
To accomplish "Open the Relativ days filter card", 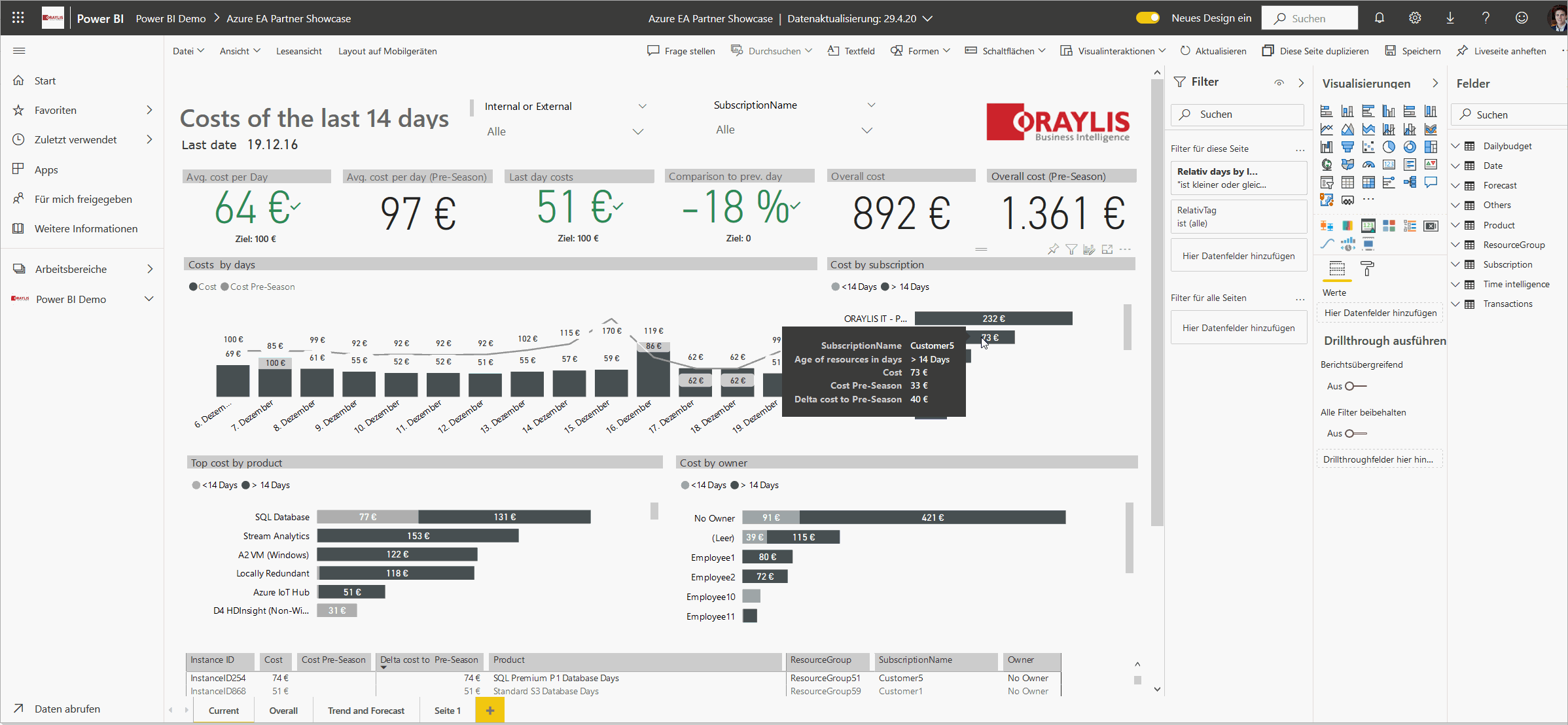I will (x=1238, y=178).
